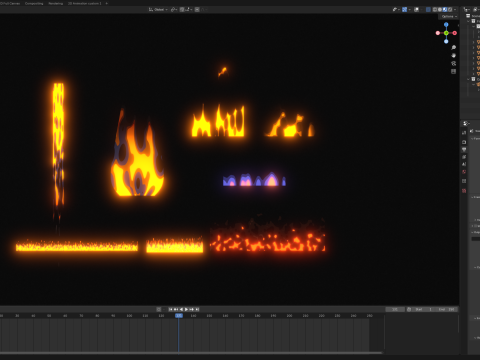Image resolution: width=480 pixels, height=360 pixels.
Task: Click the timeline horizontal scrollbar
Action: [x=191, y=353]
